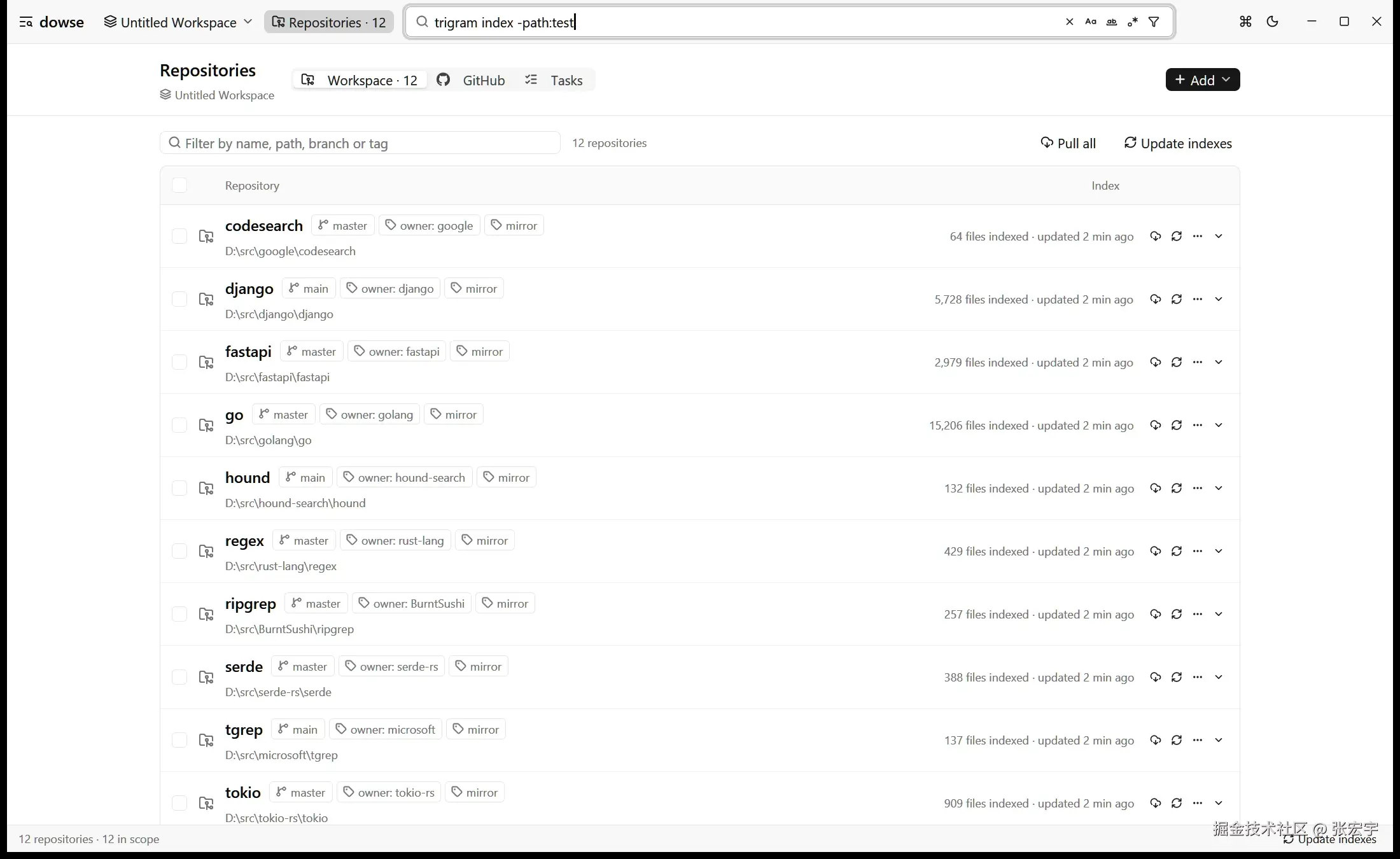Expand the go repository row
Image resolution: width=1400 pixels, height=859 pixels.
(x=1219, y=425)
